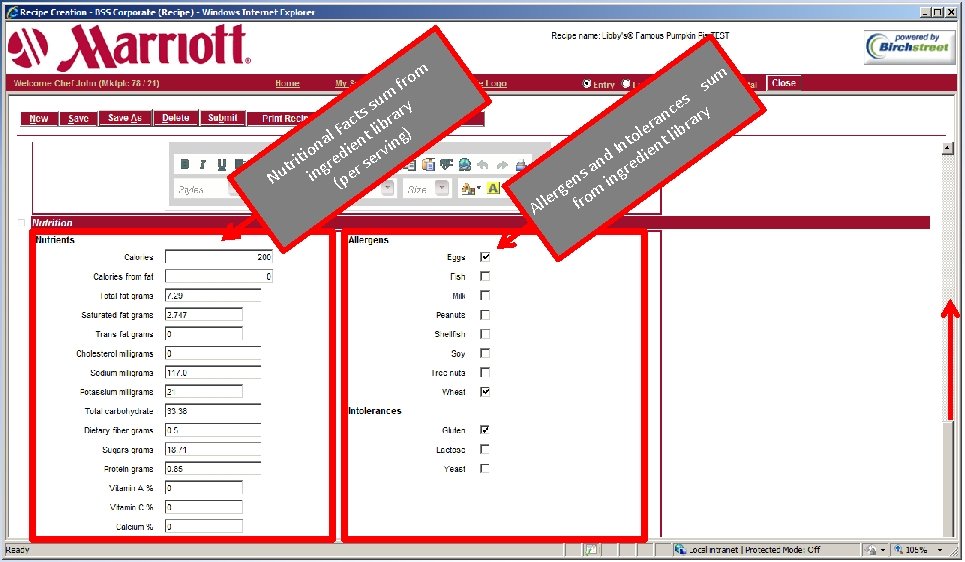The width and height of the screenshot is (965, 562).
Task: Click the Trans fat grams field
Action: coord(204,334)
